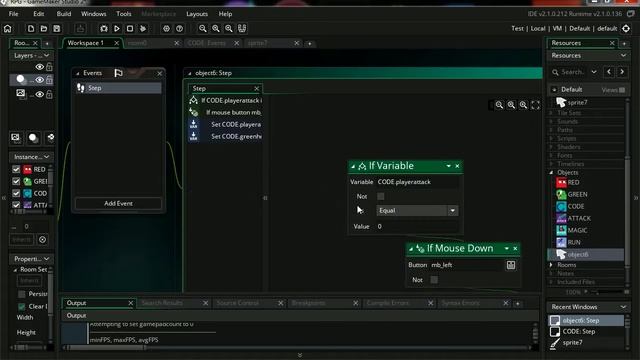This screenshot has width=640, height=360.
Task: Edit the Value field in If Variable
Action: click(x=417, y=227)
